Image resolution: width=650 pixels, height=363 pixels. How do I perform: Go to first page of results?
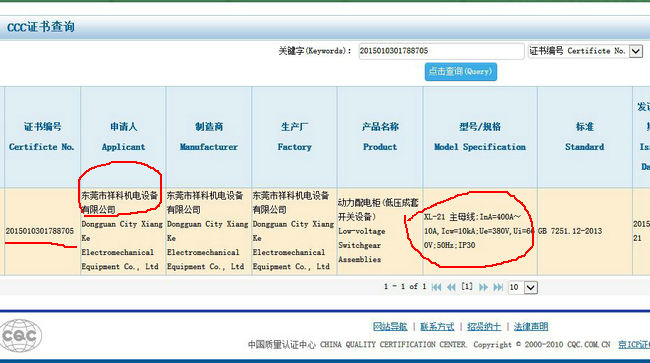coord(436,287)
